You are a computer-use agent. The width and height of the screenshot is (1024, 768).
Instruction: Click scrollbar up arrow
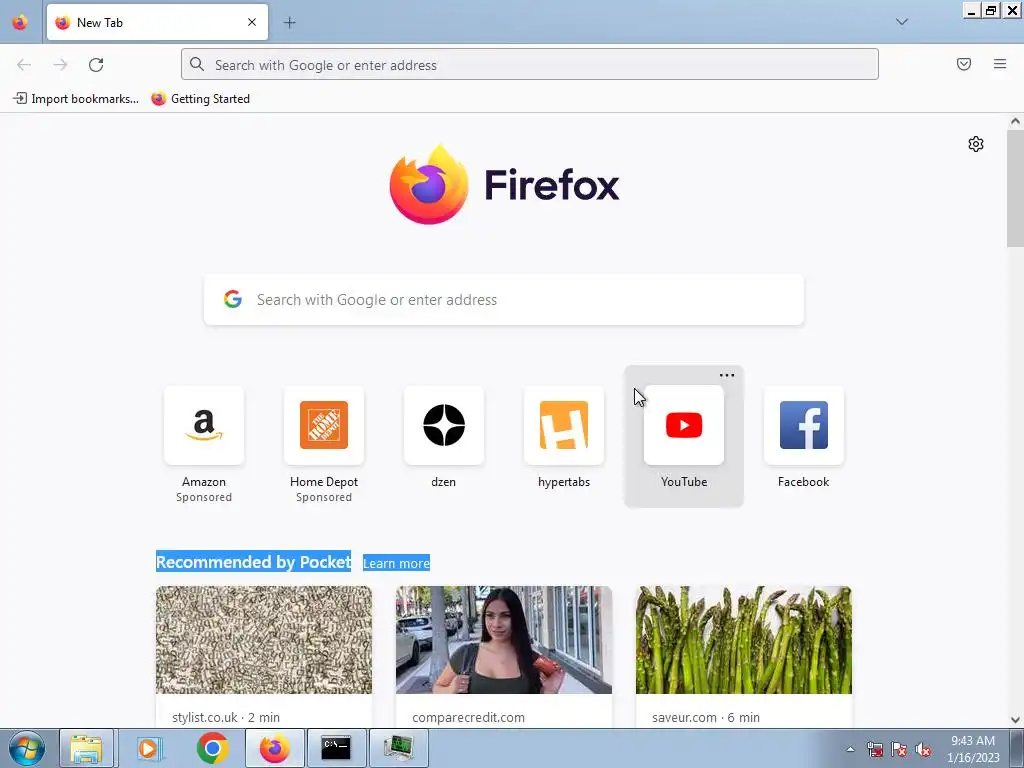pos(1015,121)
